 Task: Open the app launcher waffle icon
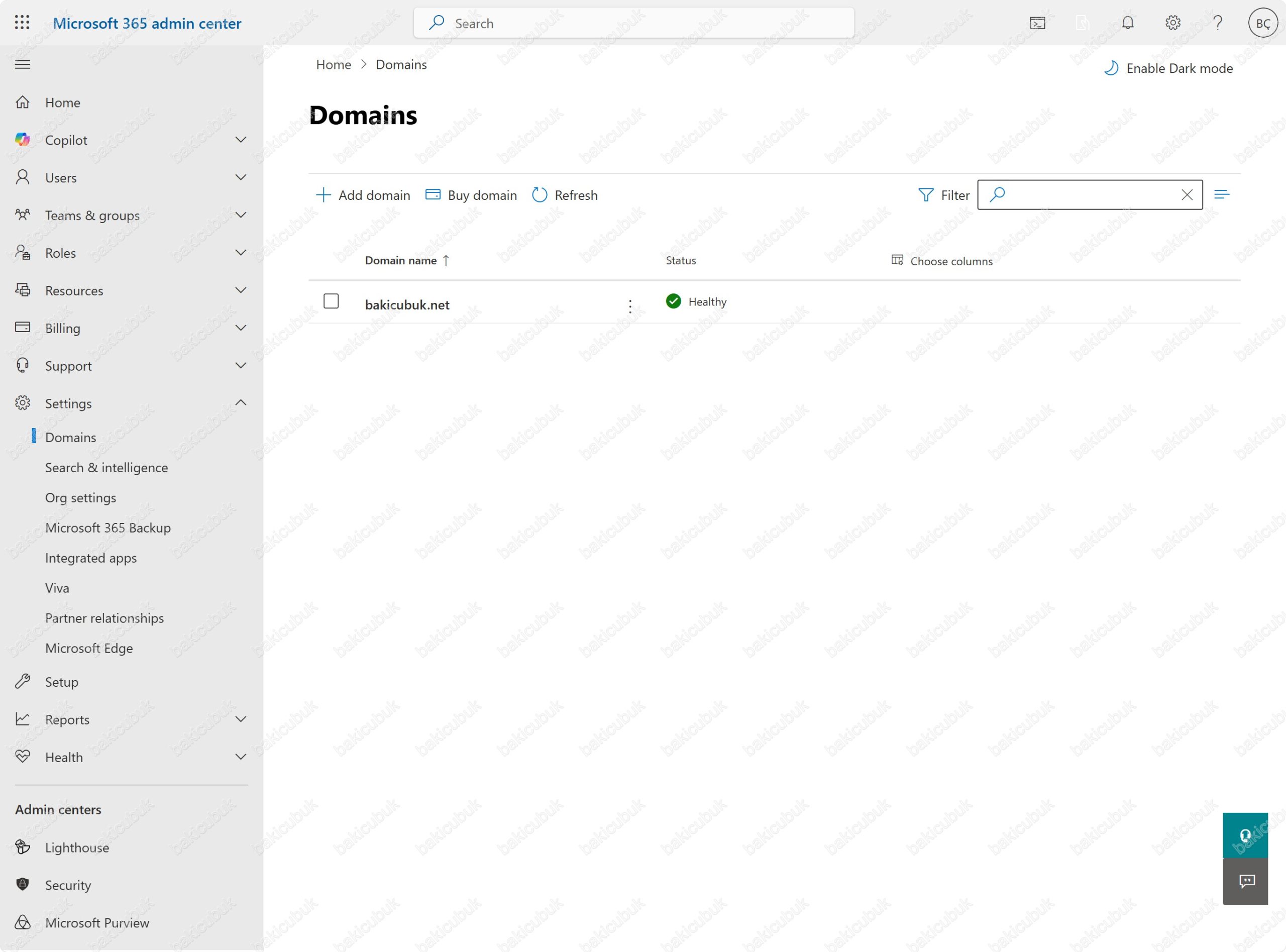[x=22, y=23]
